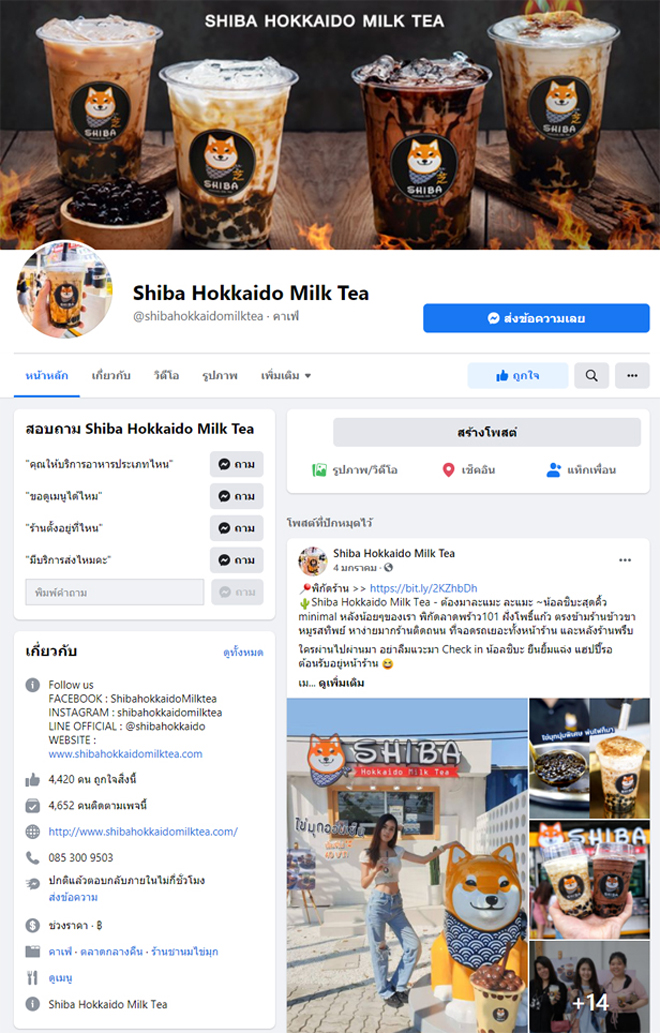Screen dimensions: 660x1033
Task: Click the แท็กเพื่อน tag friends icon
Action: point(553,470)
